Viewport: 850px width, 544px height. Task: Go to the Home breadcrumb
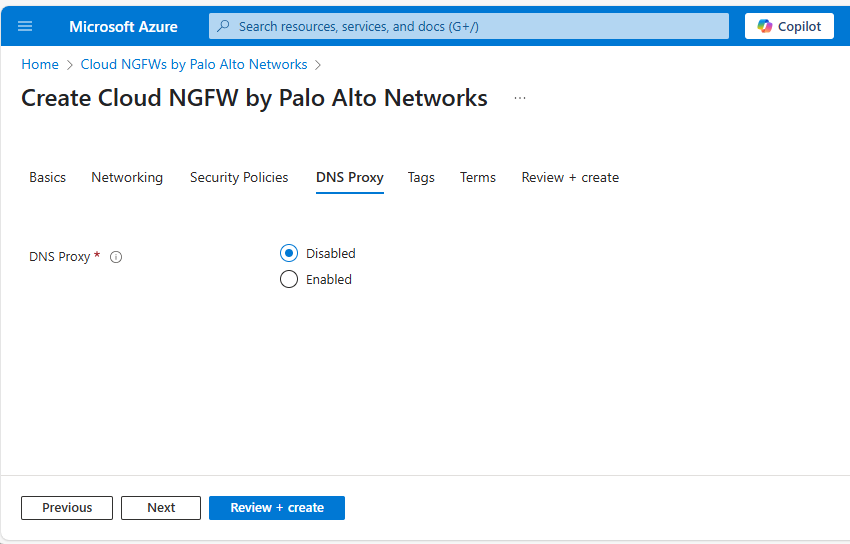40,64
